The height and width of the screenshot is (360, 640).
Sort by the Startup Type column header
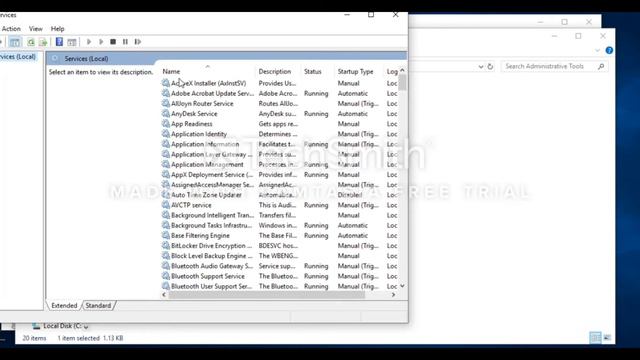pyautogui.click(x=360, y=71)
